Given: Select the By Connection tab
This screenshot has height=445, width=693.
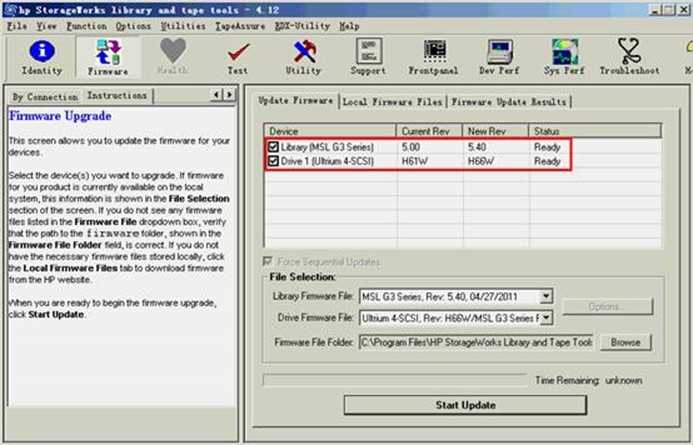Looking at the screenshot, I should coord(45,97).
